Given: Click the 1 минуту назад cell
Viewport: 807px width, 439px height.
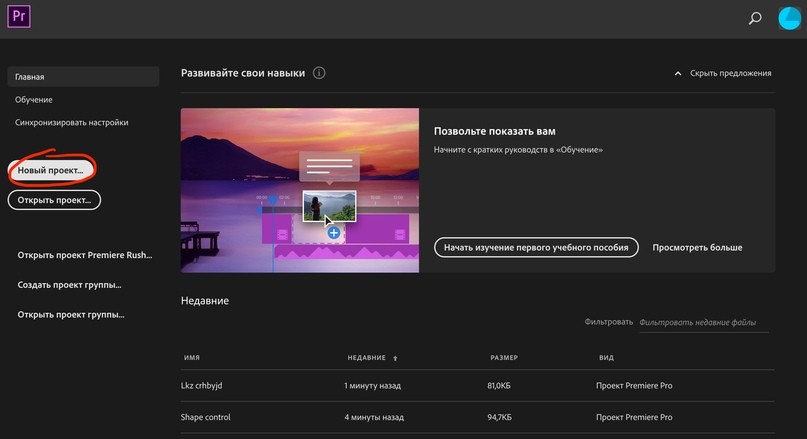Looking at the screenshot, I should tap(372, 385).
